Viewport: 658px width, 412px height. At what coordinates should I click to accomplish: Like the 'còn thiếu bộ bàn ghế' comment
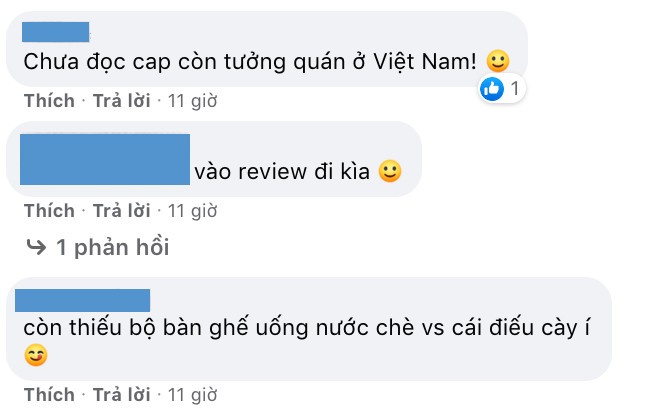tap(49, 395)
